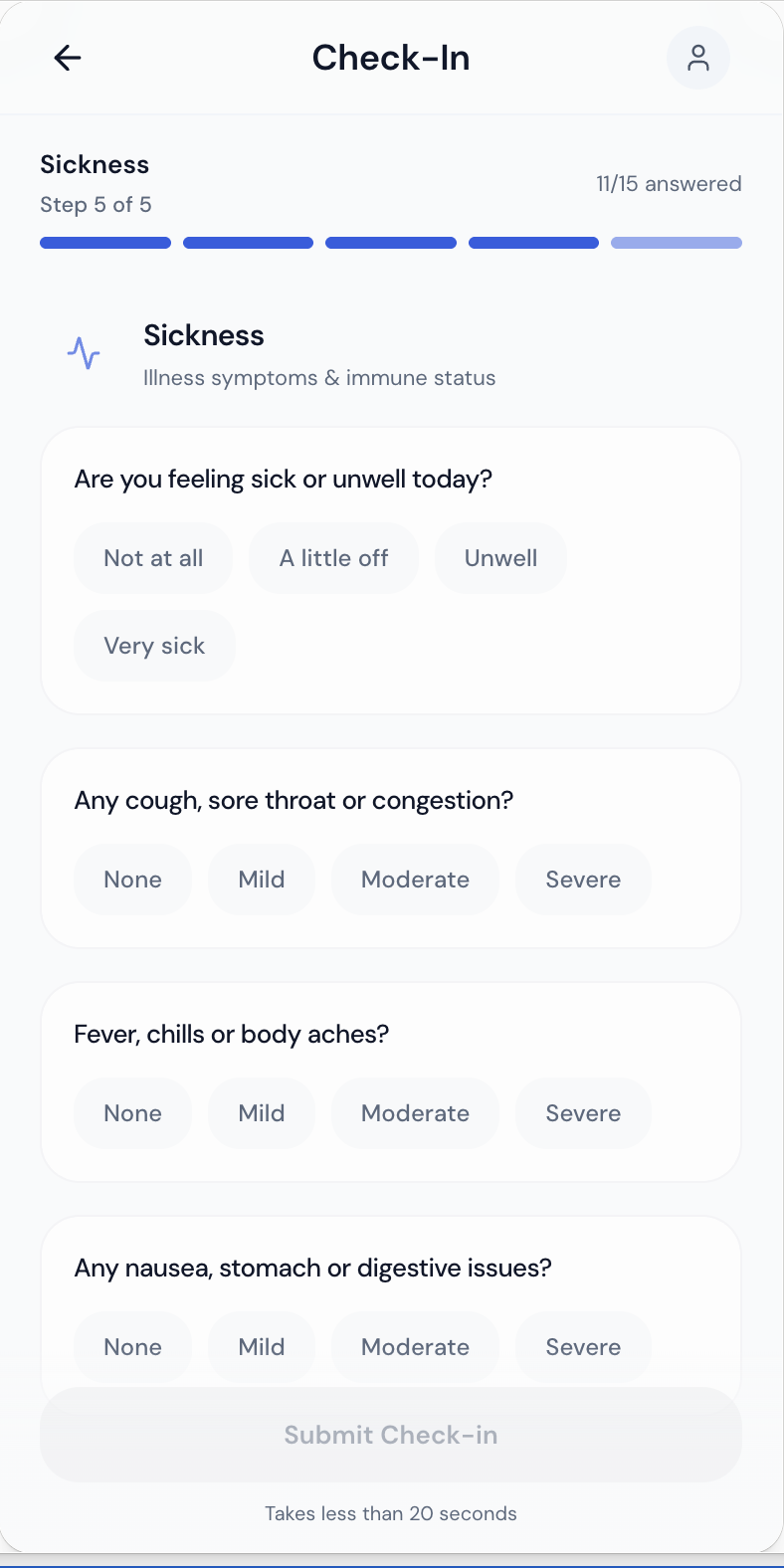Choose 'Moderate' for cough or congestion
This screenshot has height=1568, width=784.
point(415,880)
